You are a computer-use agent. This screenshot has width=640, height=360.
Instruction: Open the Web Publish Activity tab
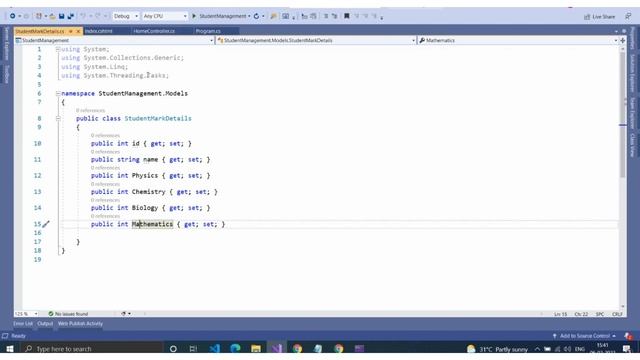pyautogui.click(x=80, y=324)
